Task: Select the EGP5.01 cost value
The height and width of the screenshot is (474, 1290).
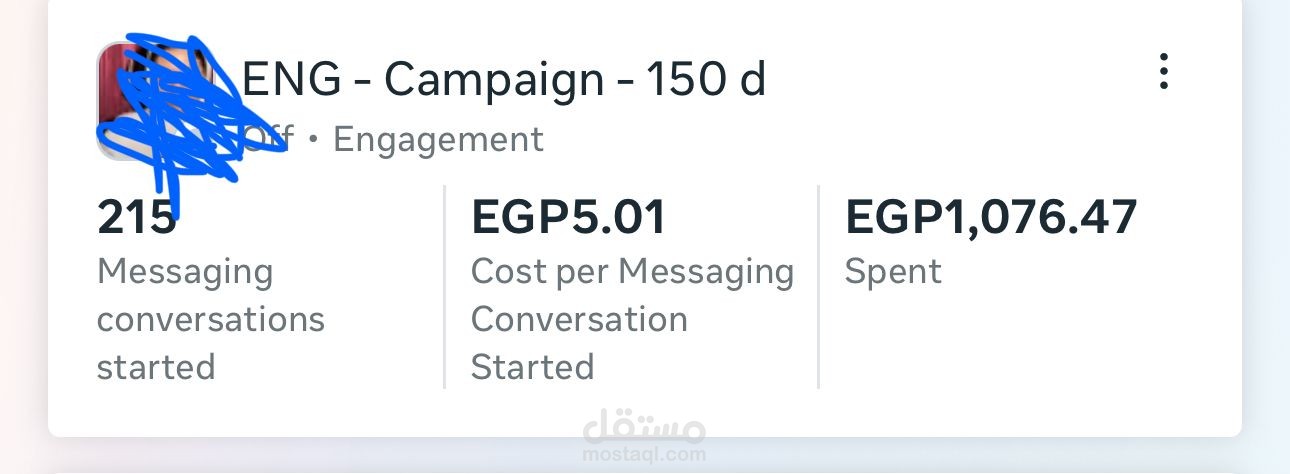Action: [x=568, y=218]
